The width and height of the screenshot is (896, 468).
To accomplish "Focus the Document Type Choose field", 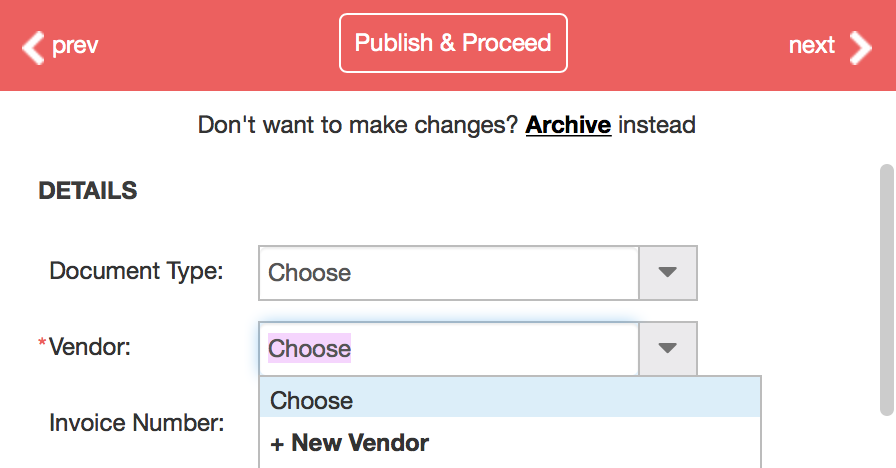I will point(449,273).
